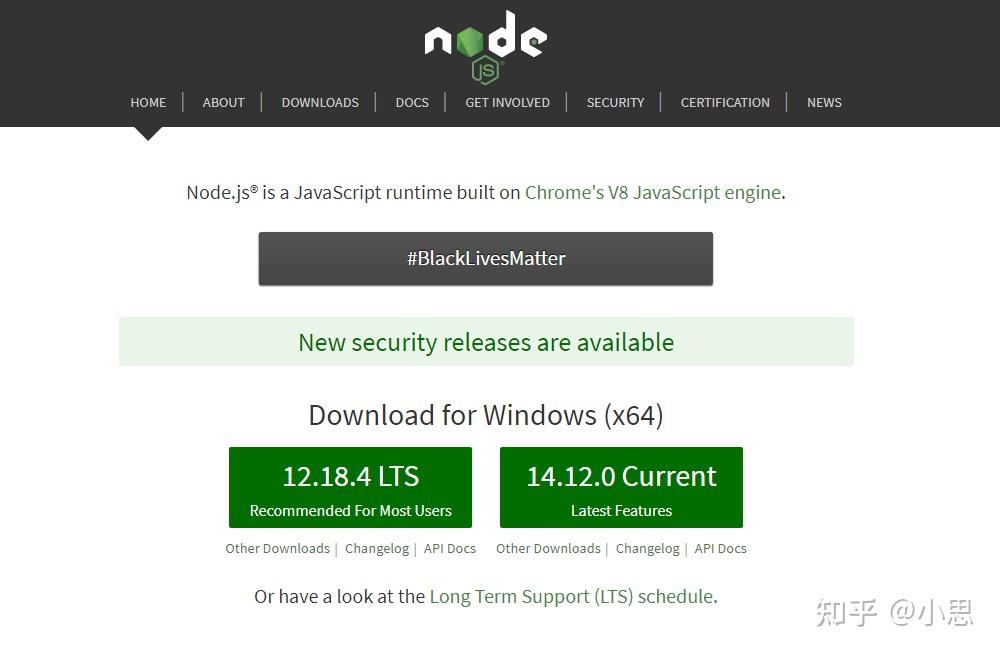Viewport: 1000px width, 654px height.
Task: Open the DOWNLOADS section
Action: click(x=320, y=102)
